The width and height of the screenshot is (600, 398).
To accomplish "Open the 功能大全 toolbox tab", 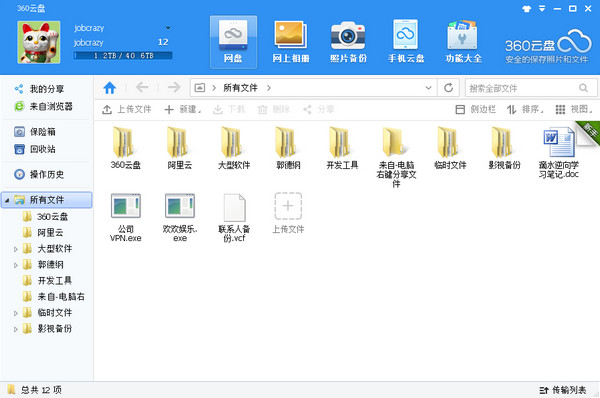I will click(x=463, y=42).
